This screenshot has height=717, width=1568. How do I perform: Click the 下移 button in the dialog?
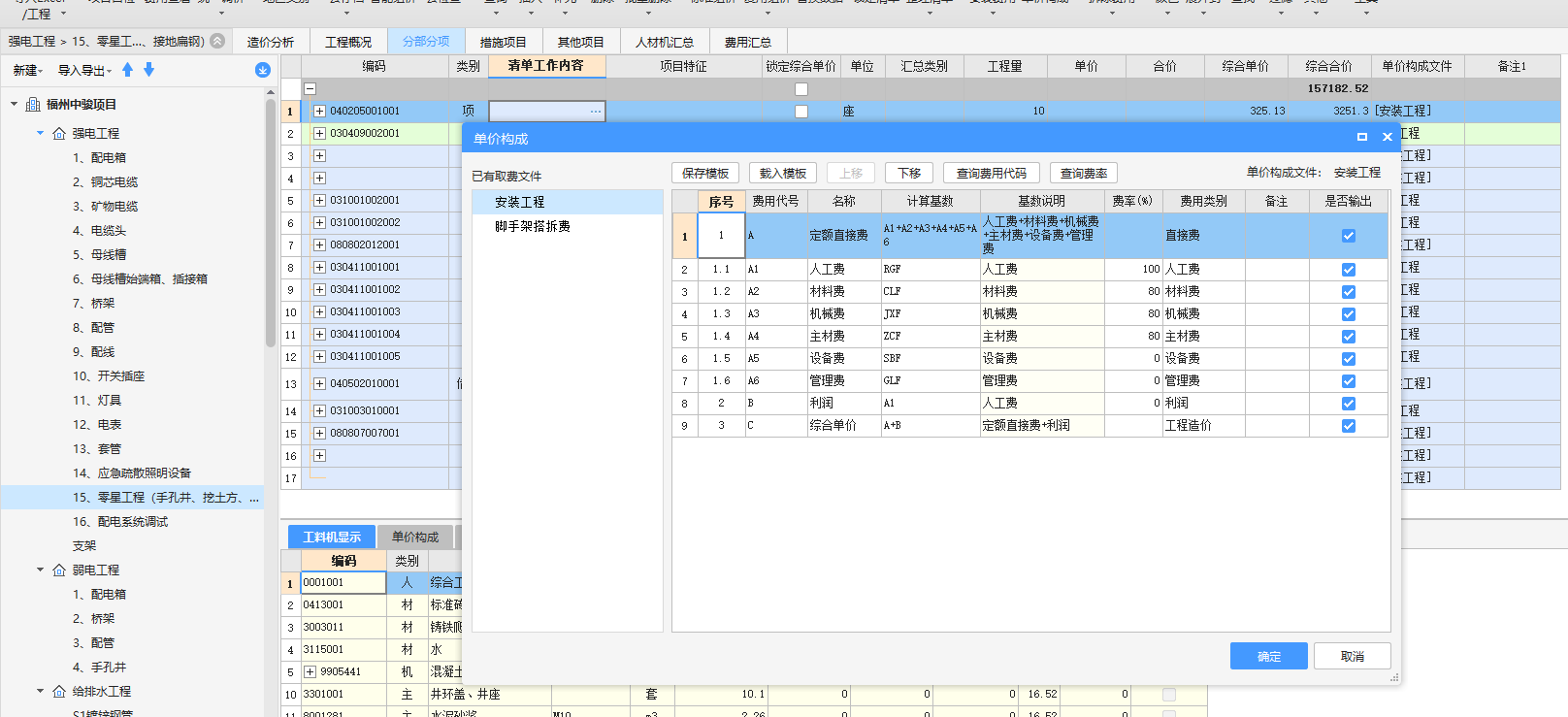[909, 173]
